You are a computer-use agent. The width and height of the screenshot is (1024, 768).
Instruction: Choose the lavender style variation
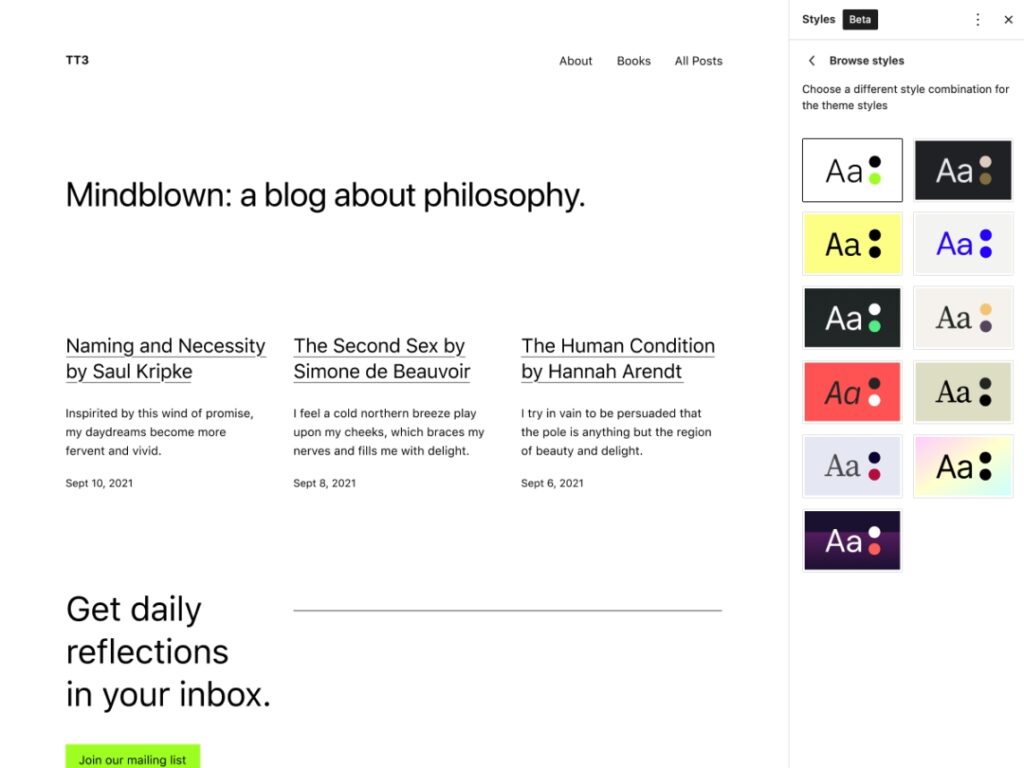(x=852, y=466)
